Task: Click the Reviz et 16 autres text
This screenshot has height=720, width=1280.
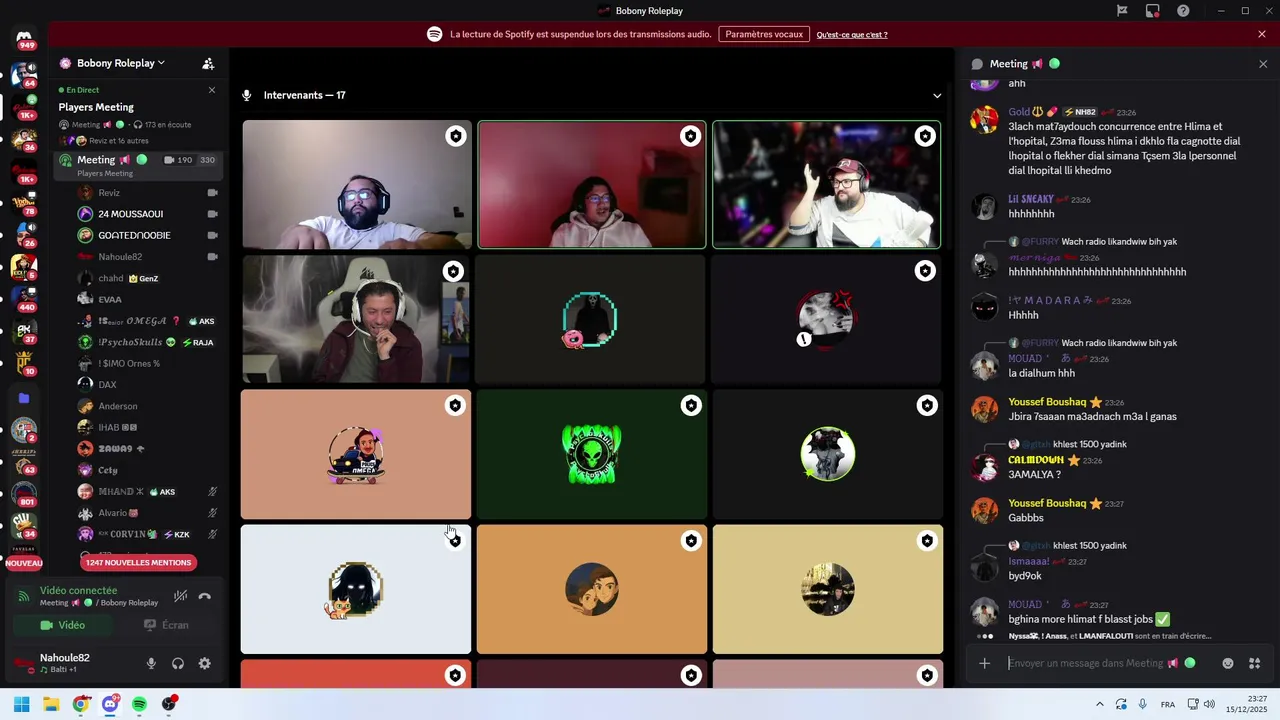Action: 117,141
